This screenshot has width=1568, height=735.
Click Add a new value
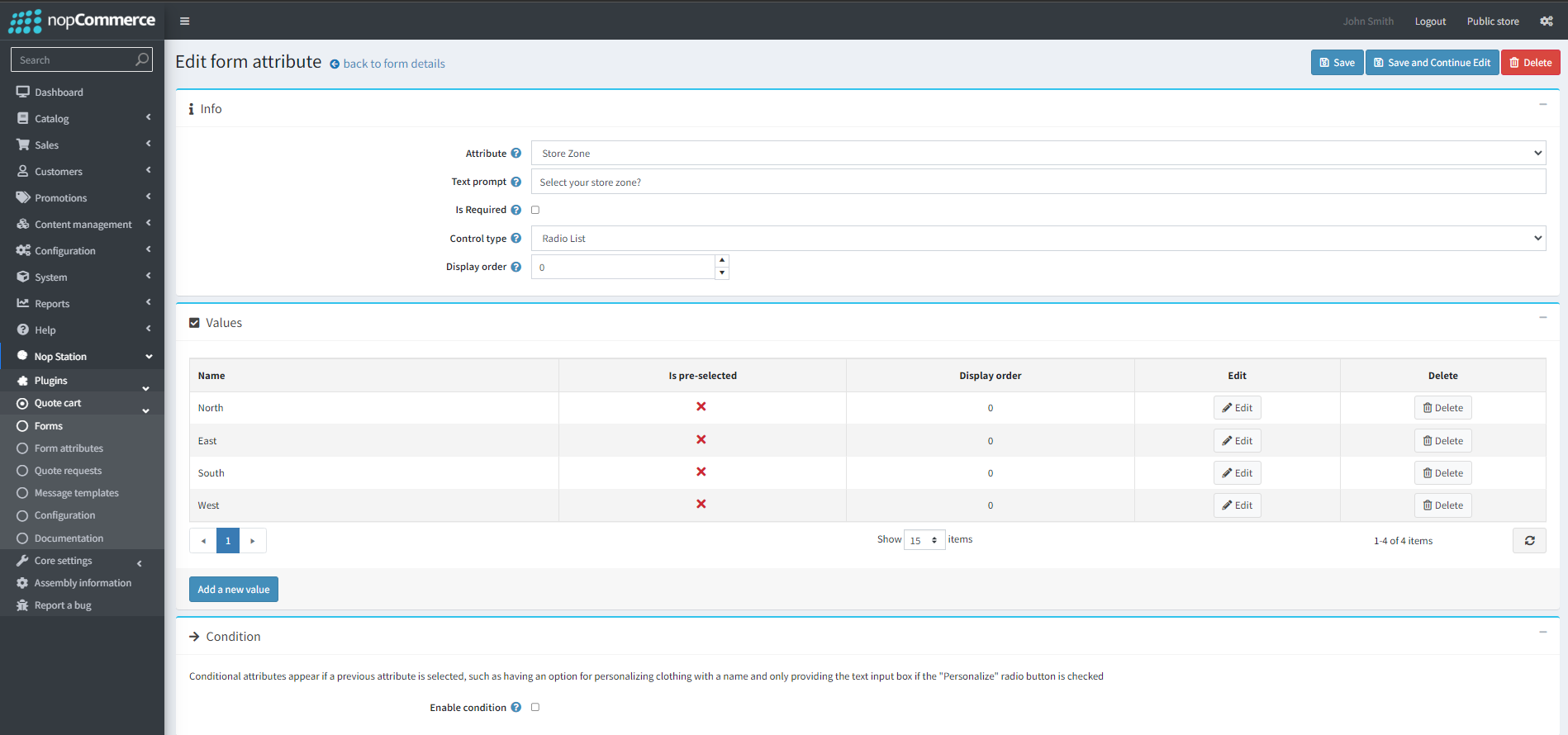point(234,590)
